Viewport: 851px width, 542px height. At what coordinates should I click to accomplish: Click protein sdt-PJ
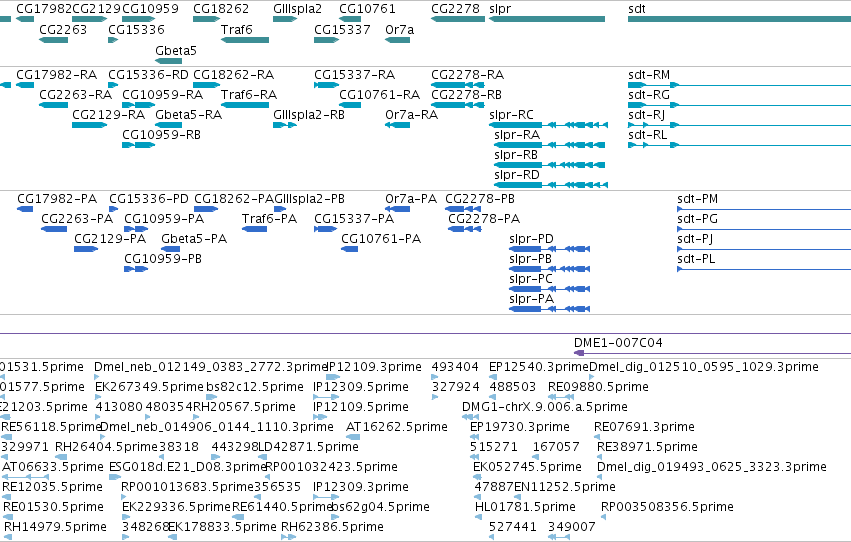point(764,249)
